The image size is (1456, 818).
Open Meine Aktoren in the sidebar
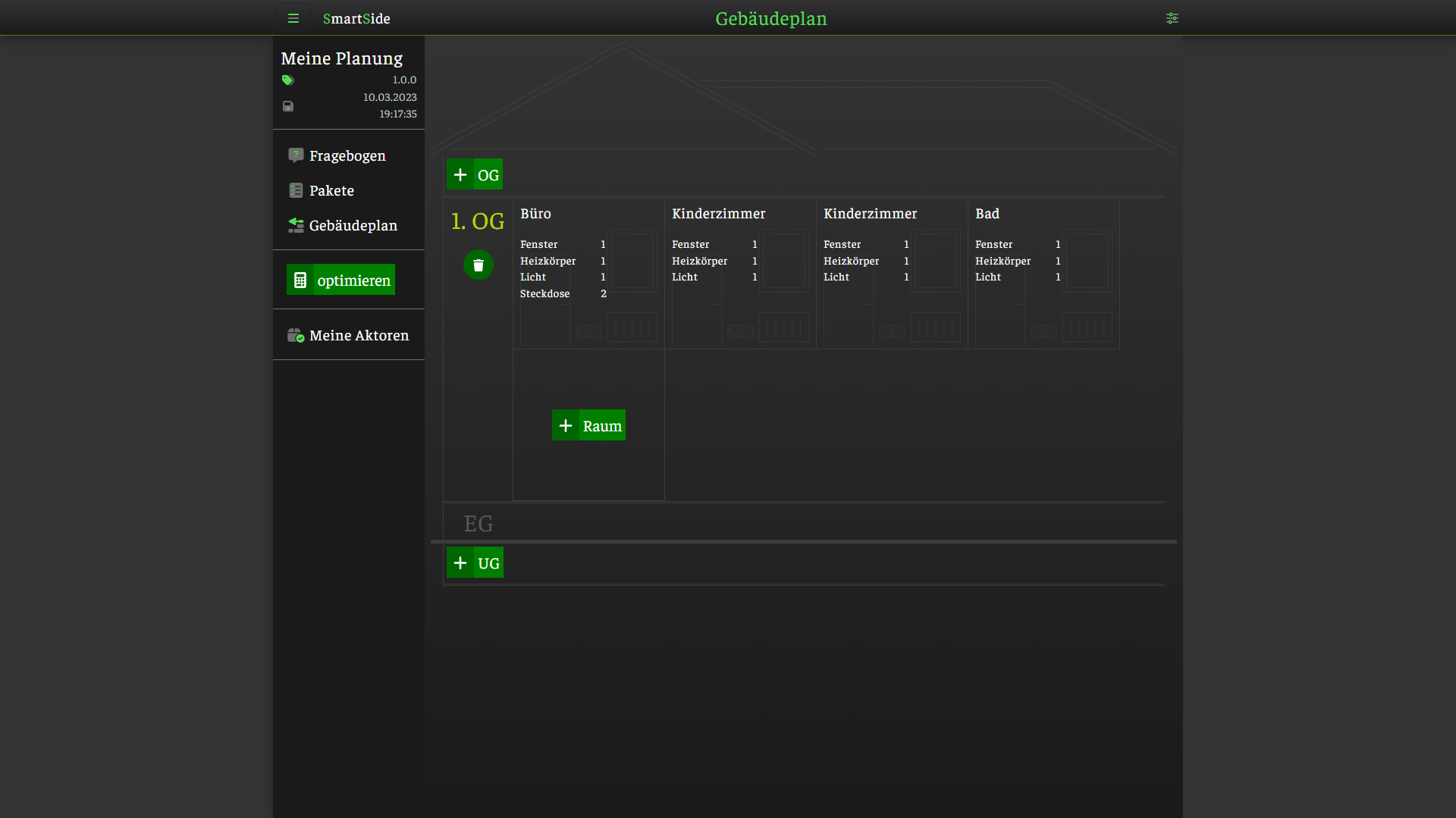[349, 335]
